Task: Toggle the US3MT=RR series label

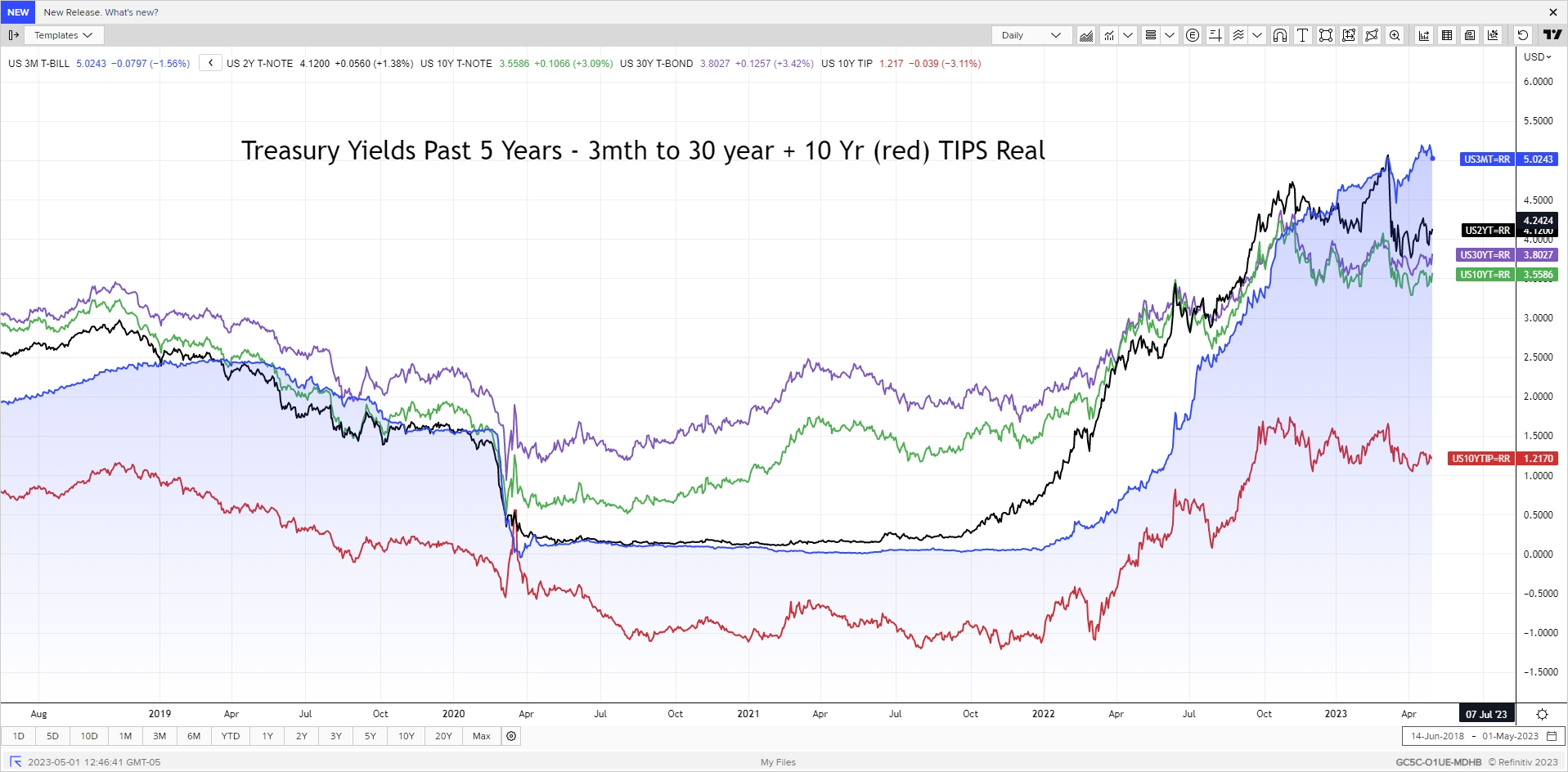Action: coord(1486,159)
